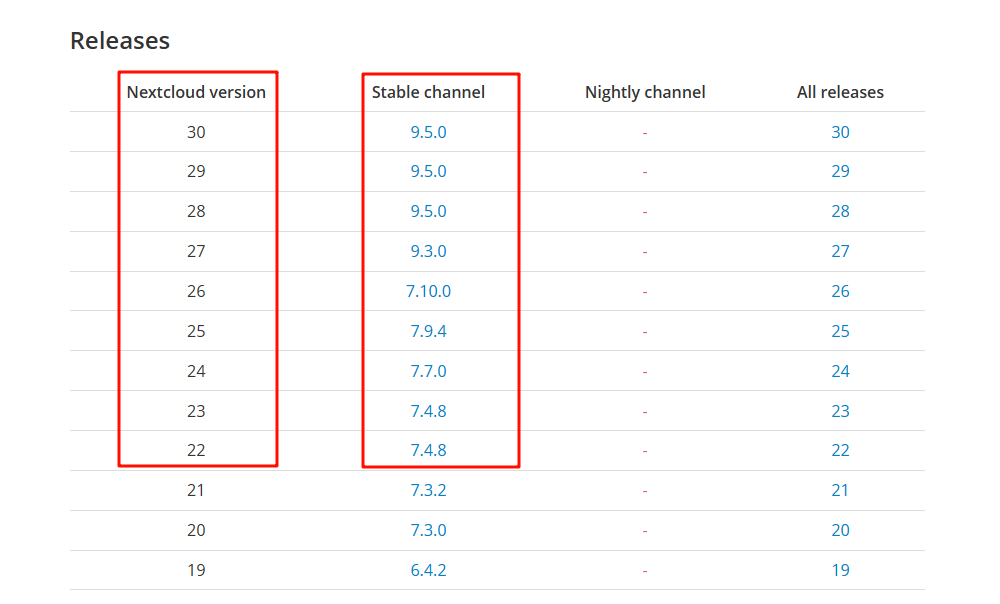View all releases for version 29

click(x=840, y=171)
